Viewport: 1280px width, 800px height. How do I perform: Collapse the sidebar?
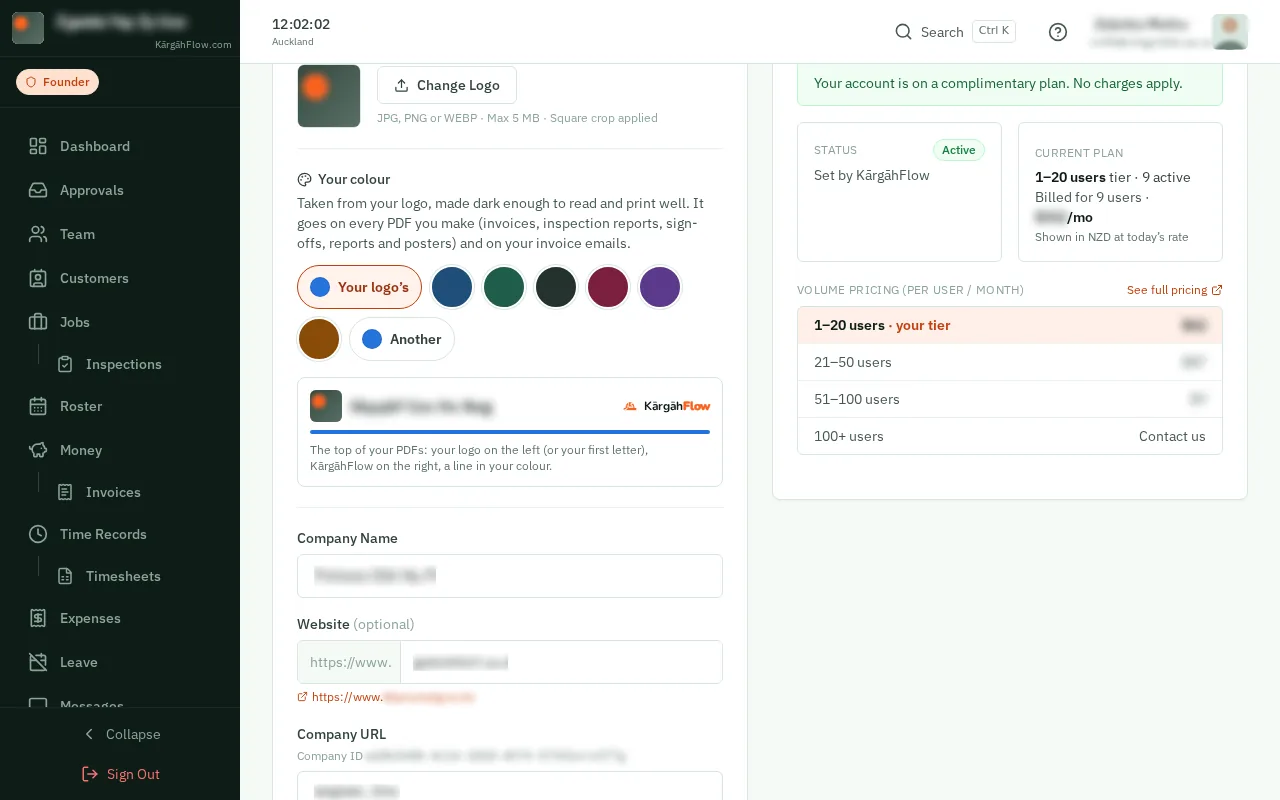(x=120, y=734)
